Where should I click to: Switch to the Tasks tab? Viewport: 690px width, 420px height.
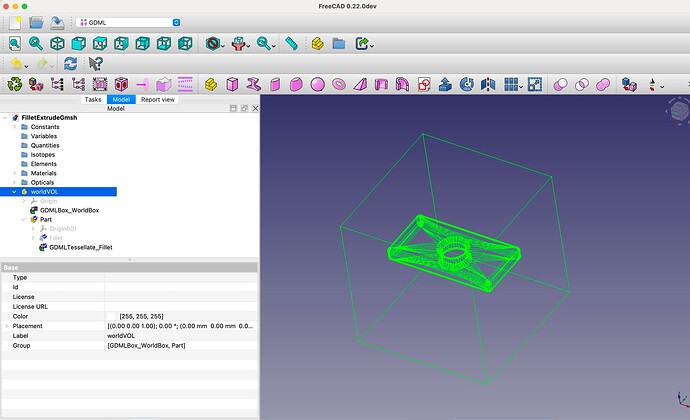point(92,99)
